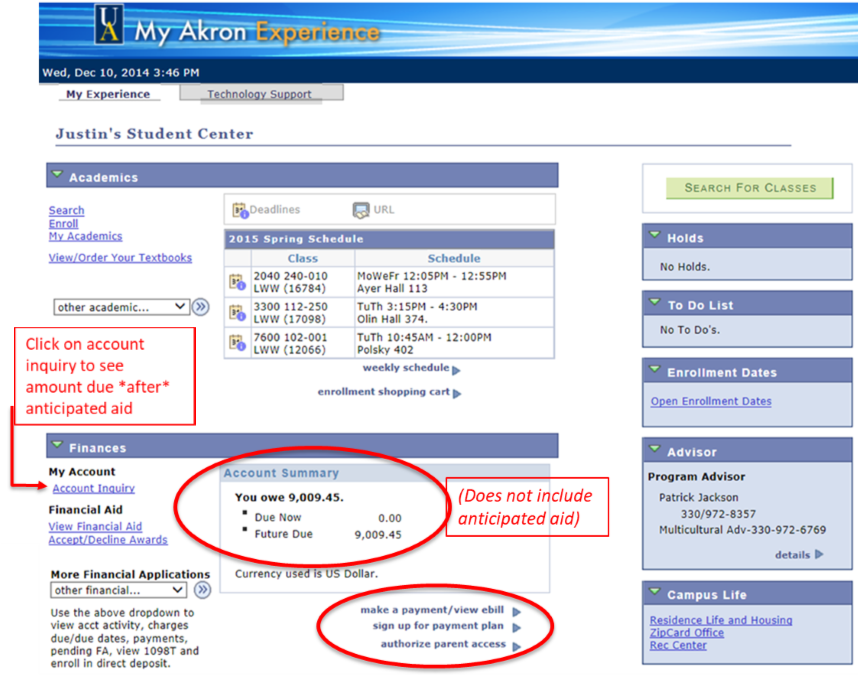The image size is (858, 677).
Task: Click go button beside other academic dropdown
Action: coord(201,307)
